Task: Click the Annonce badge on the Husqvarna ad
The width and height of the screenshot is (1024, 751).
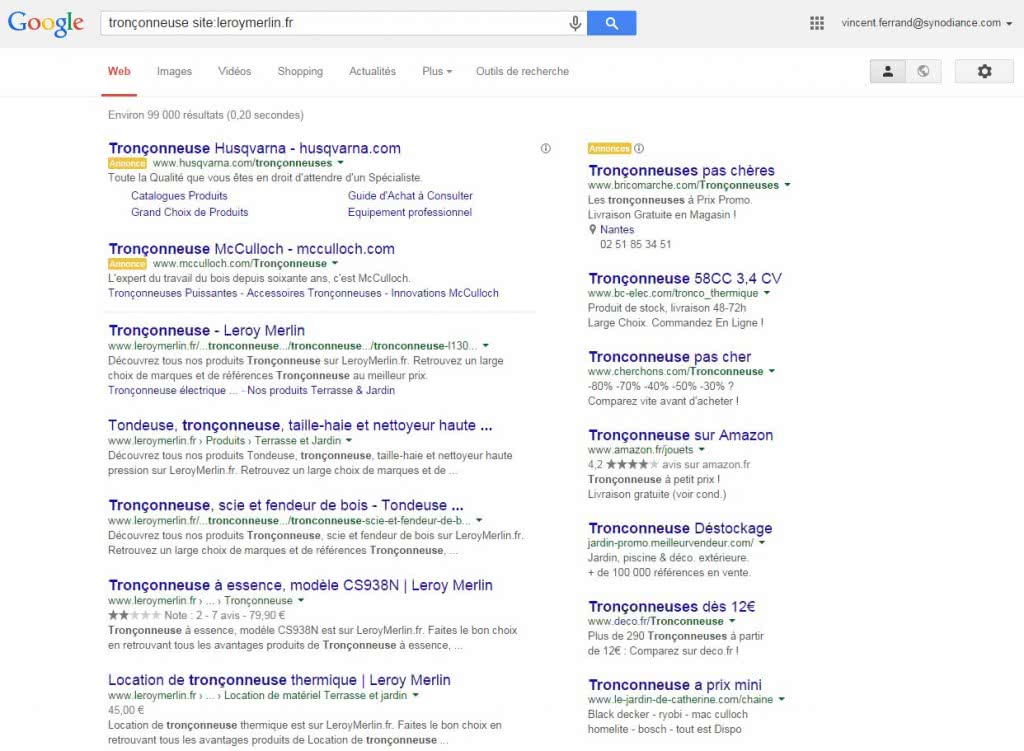Action: pyautogui.click(x=127, y=163)
